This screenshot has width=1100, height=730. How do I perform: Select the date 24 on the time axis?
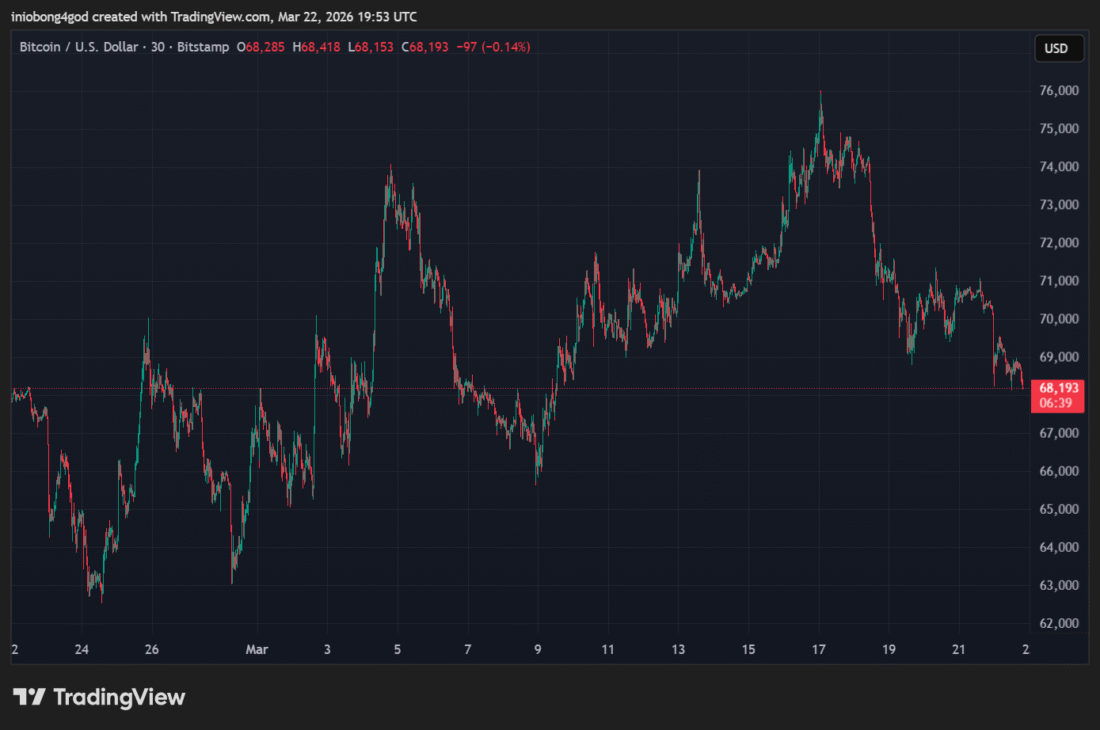click(81, 649)
